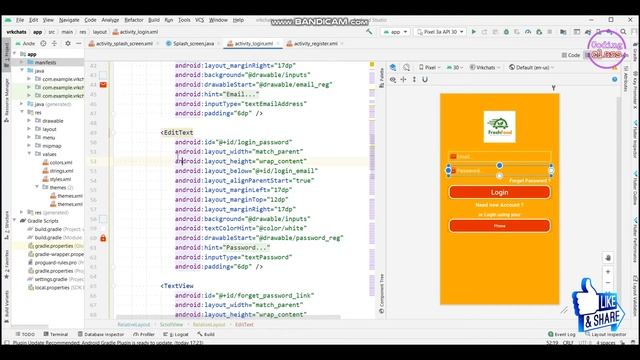Open the Event Log
Viewport: 640px width, 360px height.
(562, 334)
